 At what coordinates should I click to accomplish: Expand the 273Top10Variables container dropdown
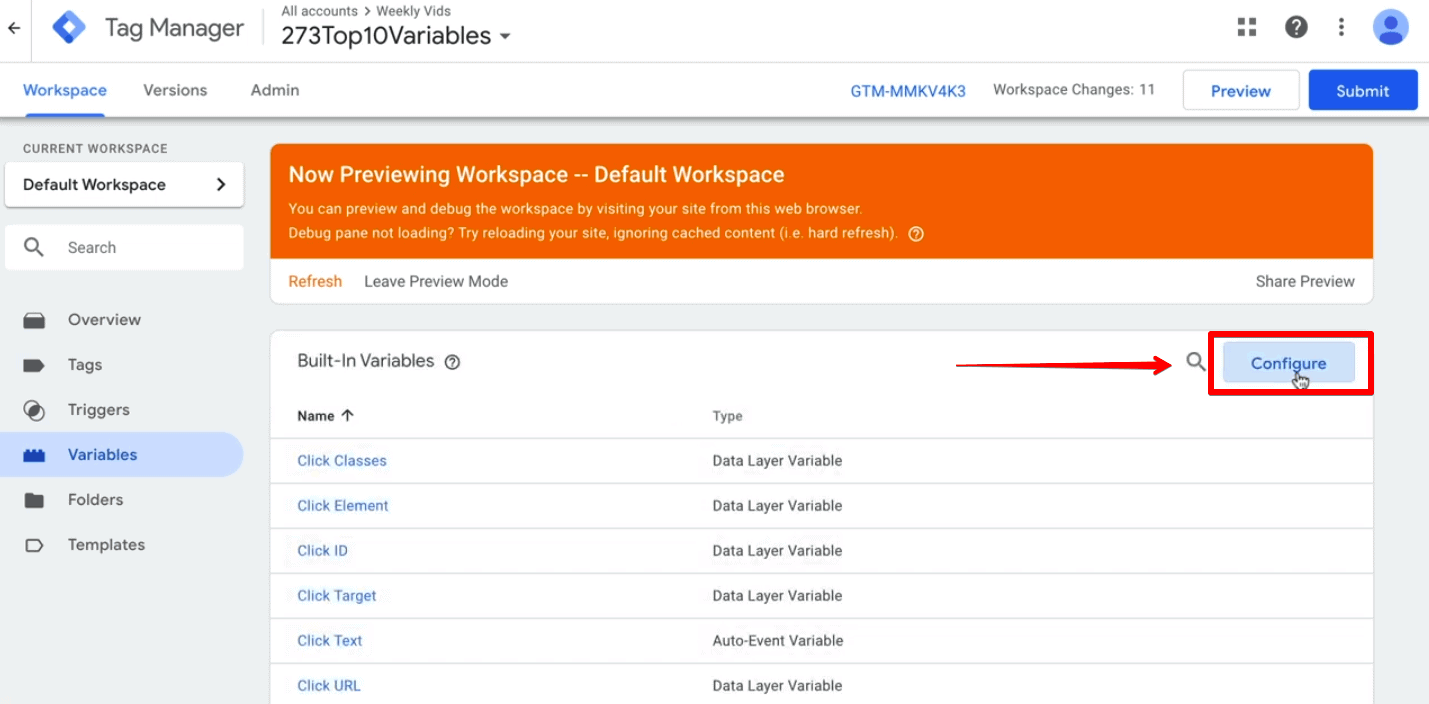506,35
